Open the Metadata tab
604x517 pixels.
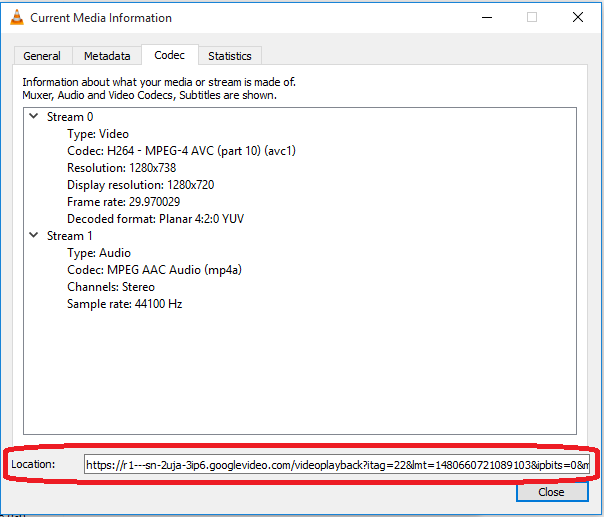coord(107,56)
